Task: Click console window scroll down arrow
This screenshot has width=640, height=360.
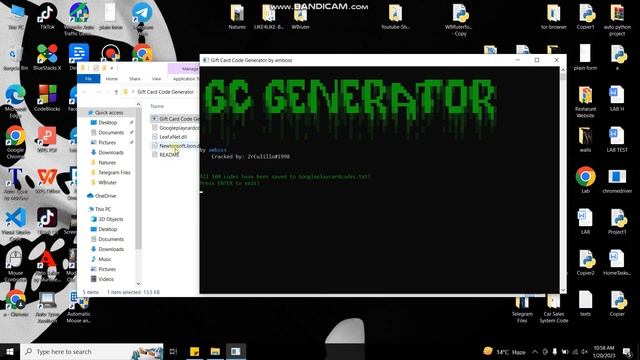Action: (563, 290)
